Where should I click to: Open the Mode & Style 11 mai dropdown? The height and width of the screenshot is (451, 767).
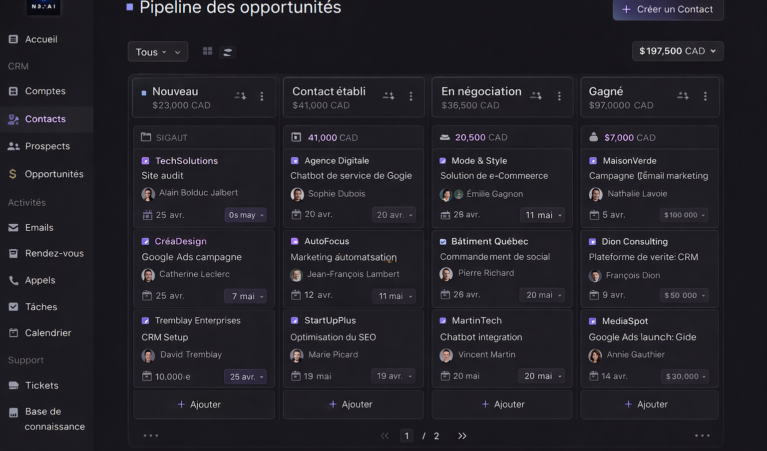(x=542, y=215)
